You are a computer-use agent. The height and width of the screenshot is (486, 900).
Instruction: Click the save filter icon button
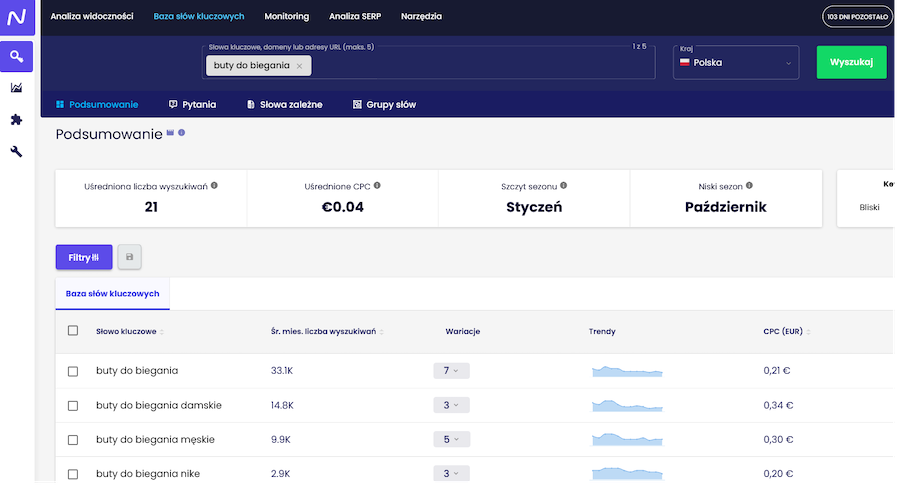click(130, 257)
